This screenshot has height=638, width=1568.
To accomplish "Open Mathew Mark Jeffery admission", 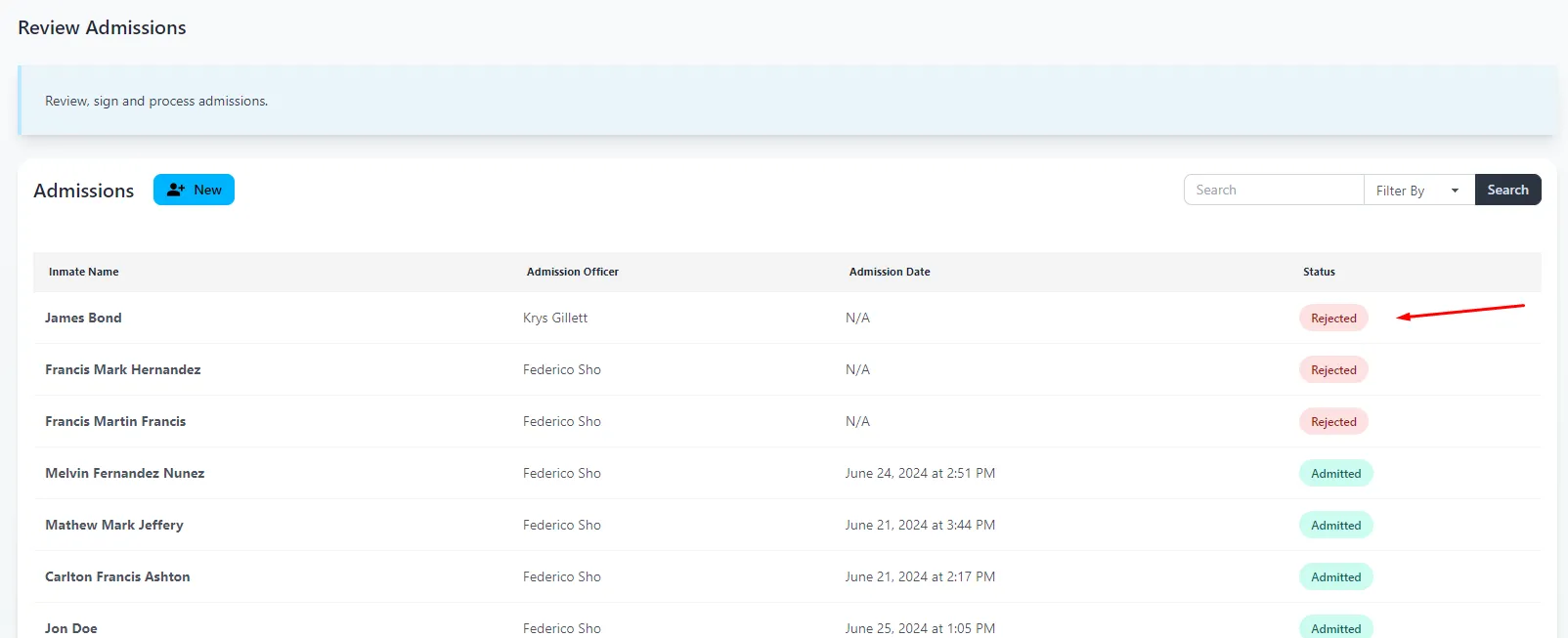I will (113, 525).
